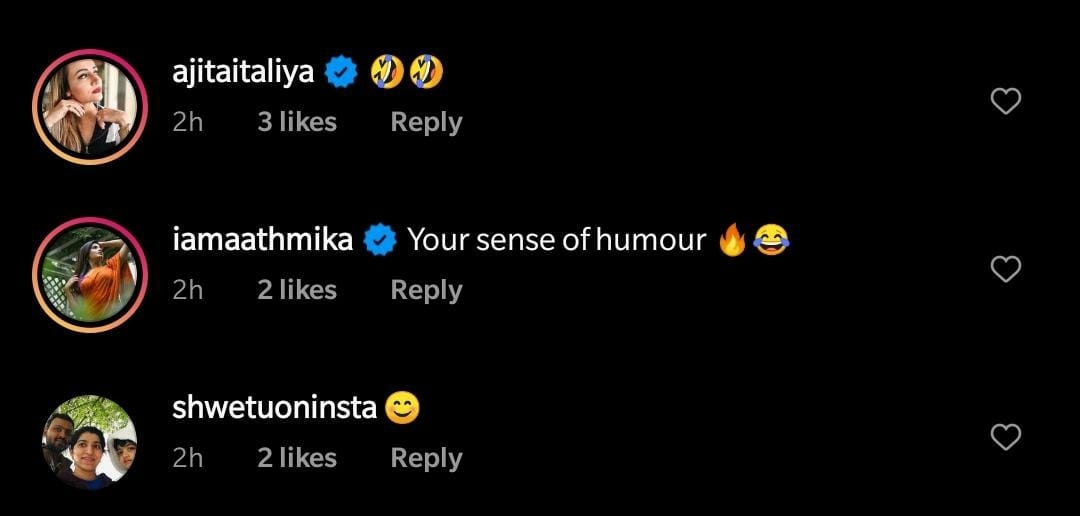The width and height of the screenshot is (1080, 516).
Task: Open ajitaitaliya's profile picture
Action: 90,104
